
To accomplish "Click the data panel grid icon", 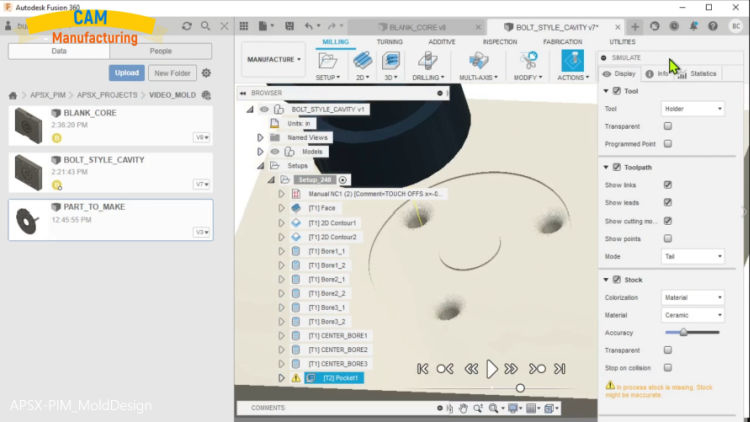I will coord(244,26).
